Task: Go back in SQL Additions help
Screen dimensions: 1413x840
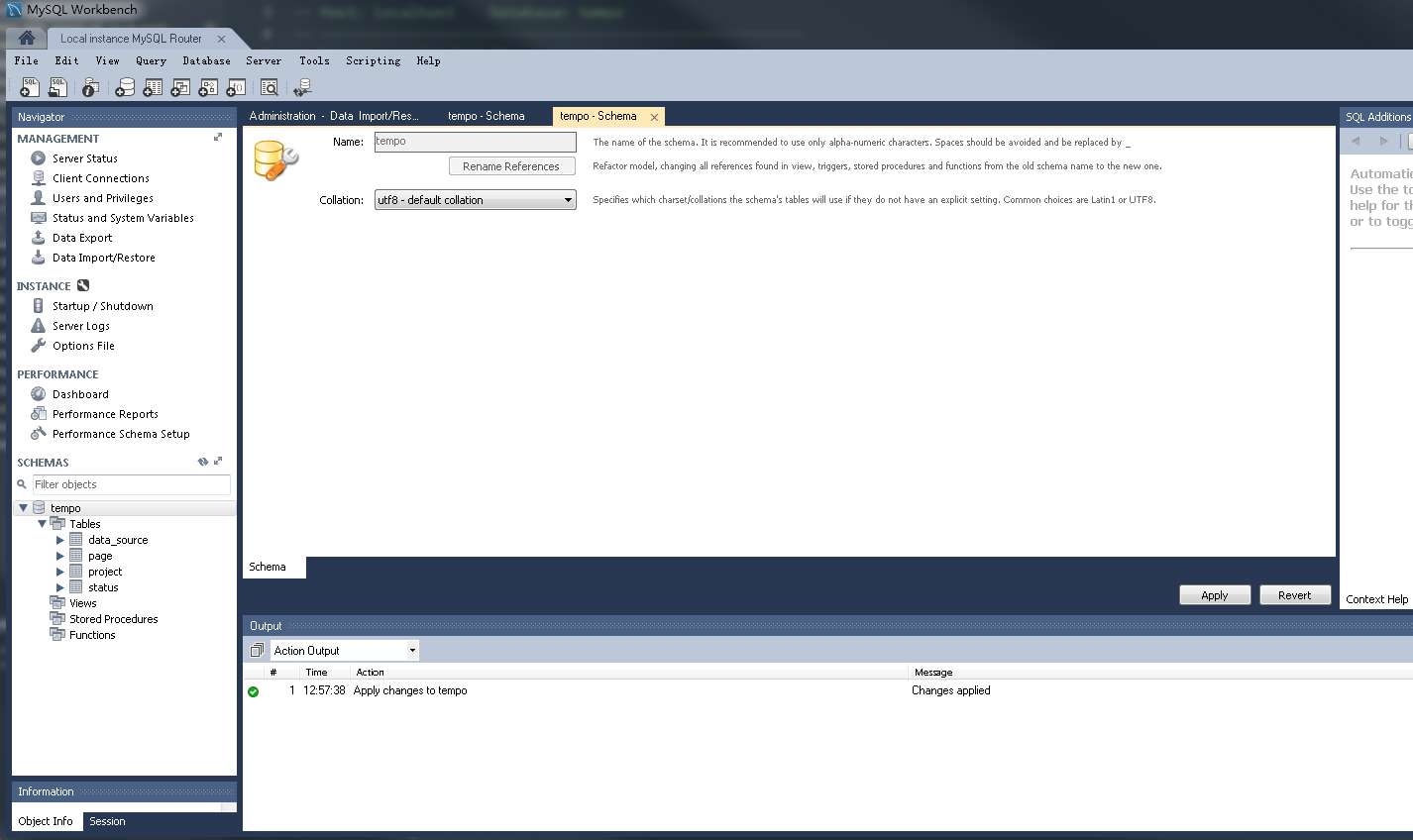Action: 1356,142
